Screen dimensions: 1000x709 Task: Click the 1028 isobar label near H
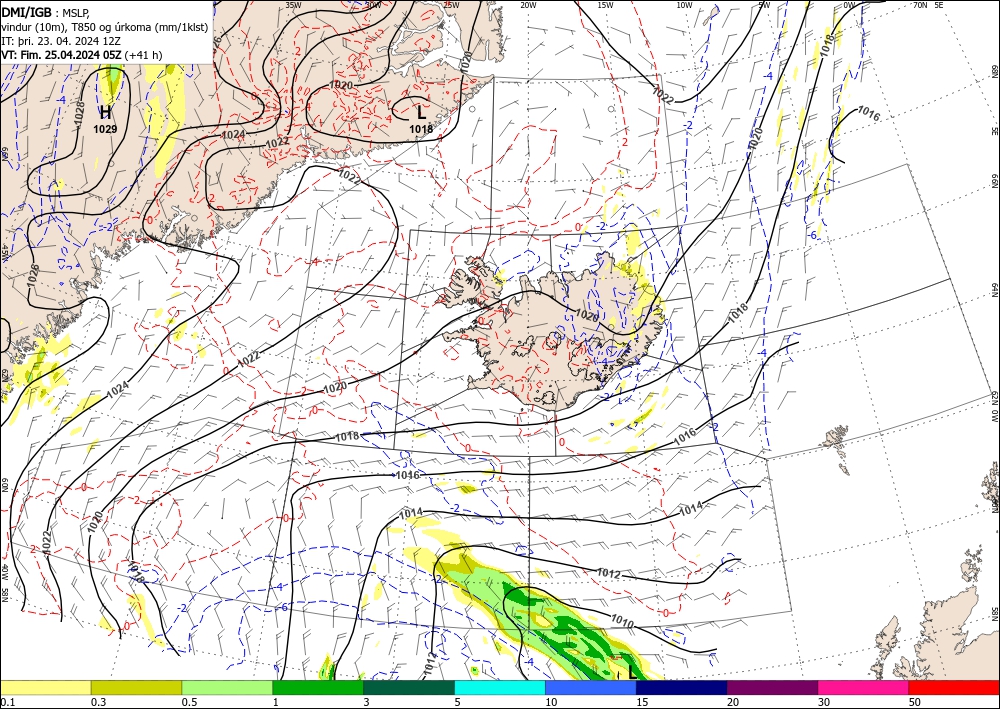coord(79,112)
